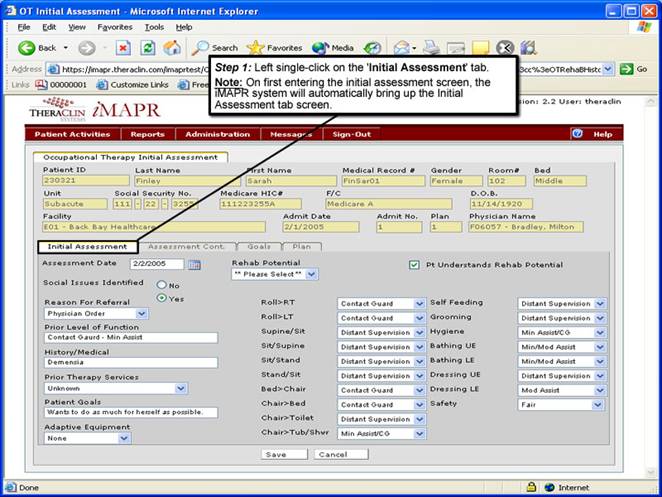Open the Assessment Date calendar picker
This screenshot has height=497, width=662.
(195, 265)
